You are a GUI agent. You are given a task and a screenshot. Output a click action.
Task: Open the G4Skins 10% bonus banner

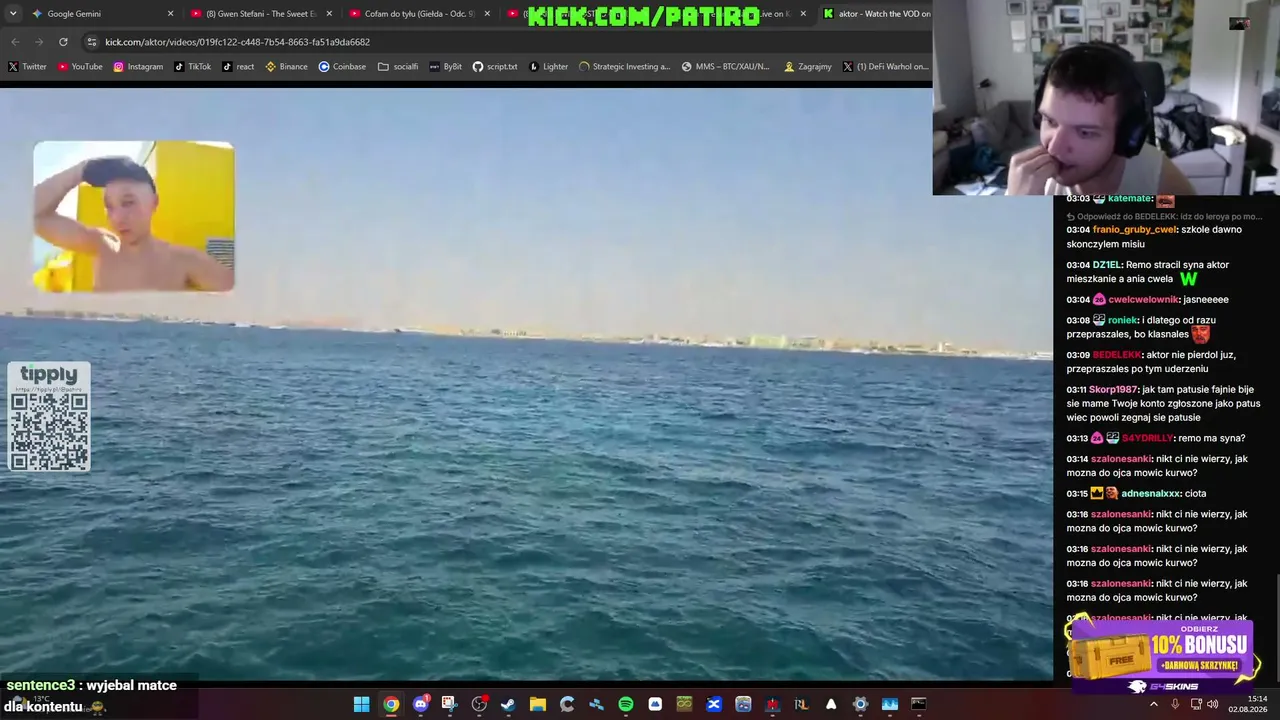point(1163,656)
